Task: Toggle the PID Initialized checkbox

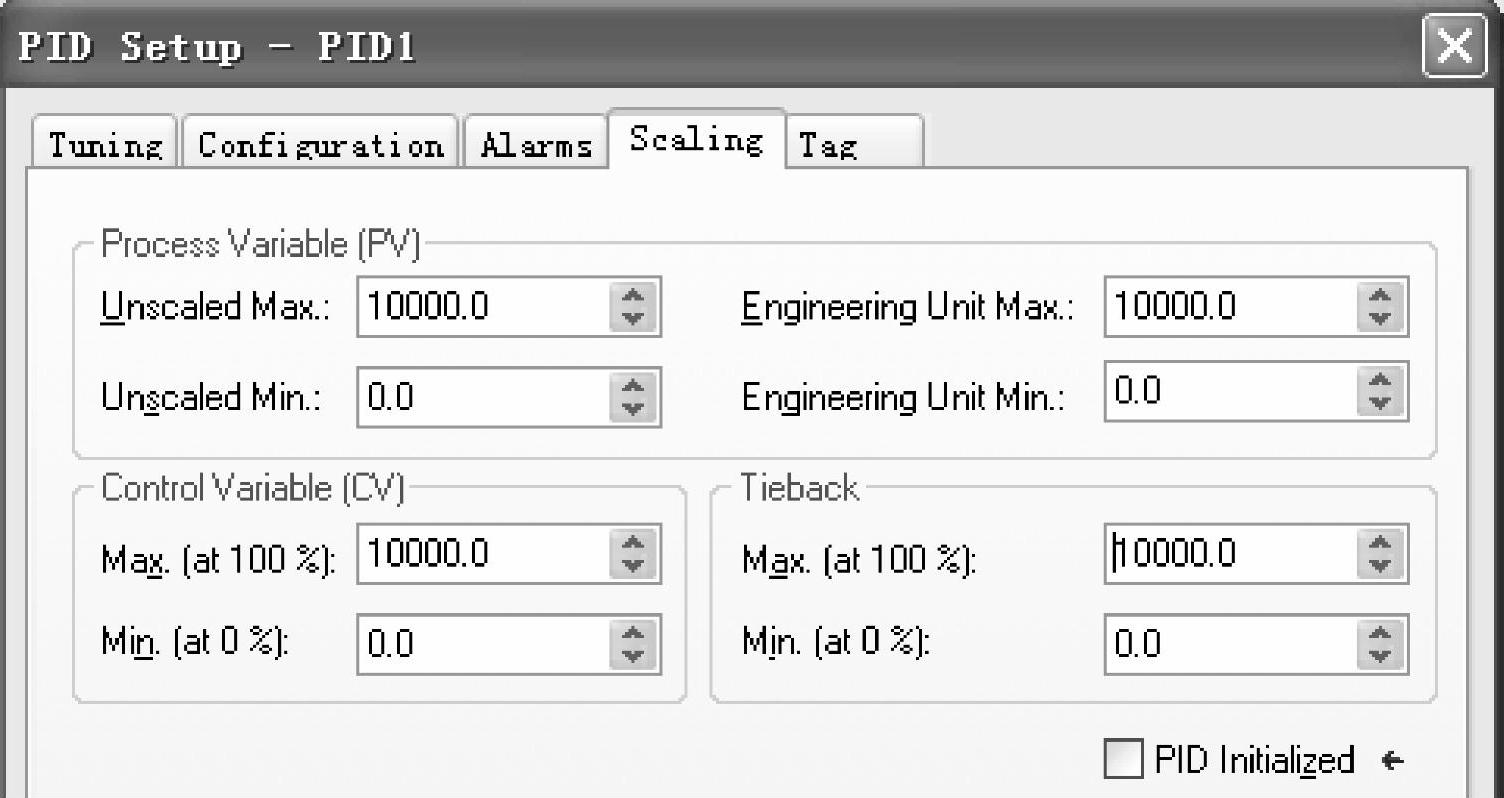Action: click(1123, 759)
